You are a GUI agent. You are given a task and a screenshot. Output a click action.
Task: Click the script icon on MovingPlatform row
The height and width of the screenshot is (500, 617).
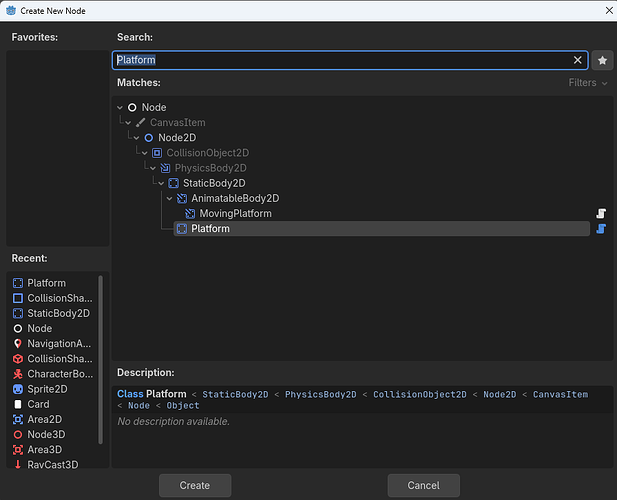pyautogui.click(x=601, y=213)
